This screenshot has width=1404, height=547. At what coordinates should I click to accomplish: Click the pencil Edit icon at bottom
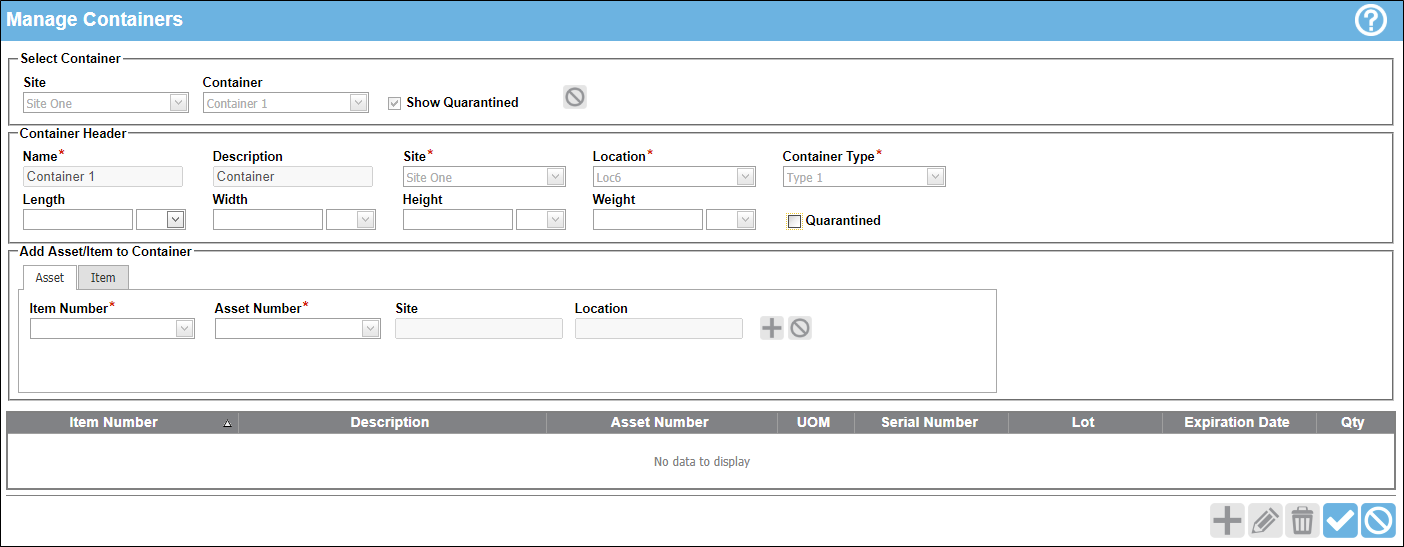(1265, 520)
